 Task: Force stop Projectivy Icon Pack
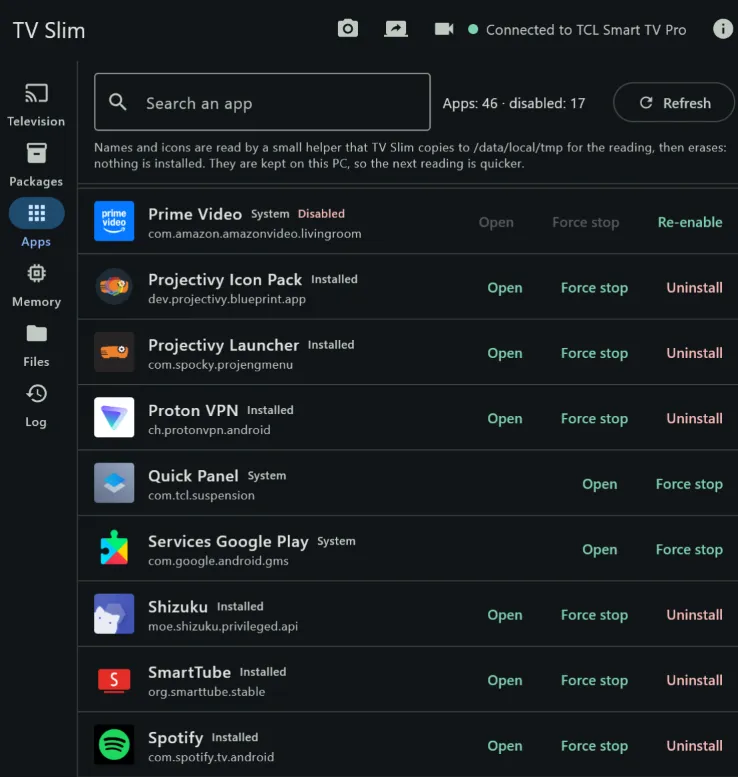(x=594, y=288)
